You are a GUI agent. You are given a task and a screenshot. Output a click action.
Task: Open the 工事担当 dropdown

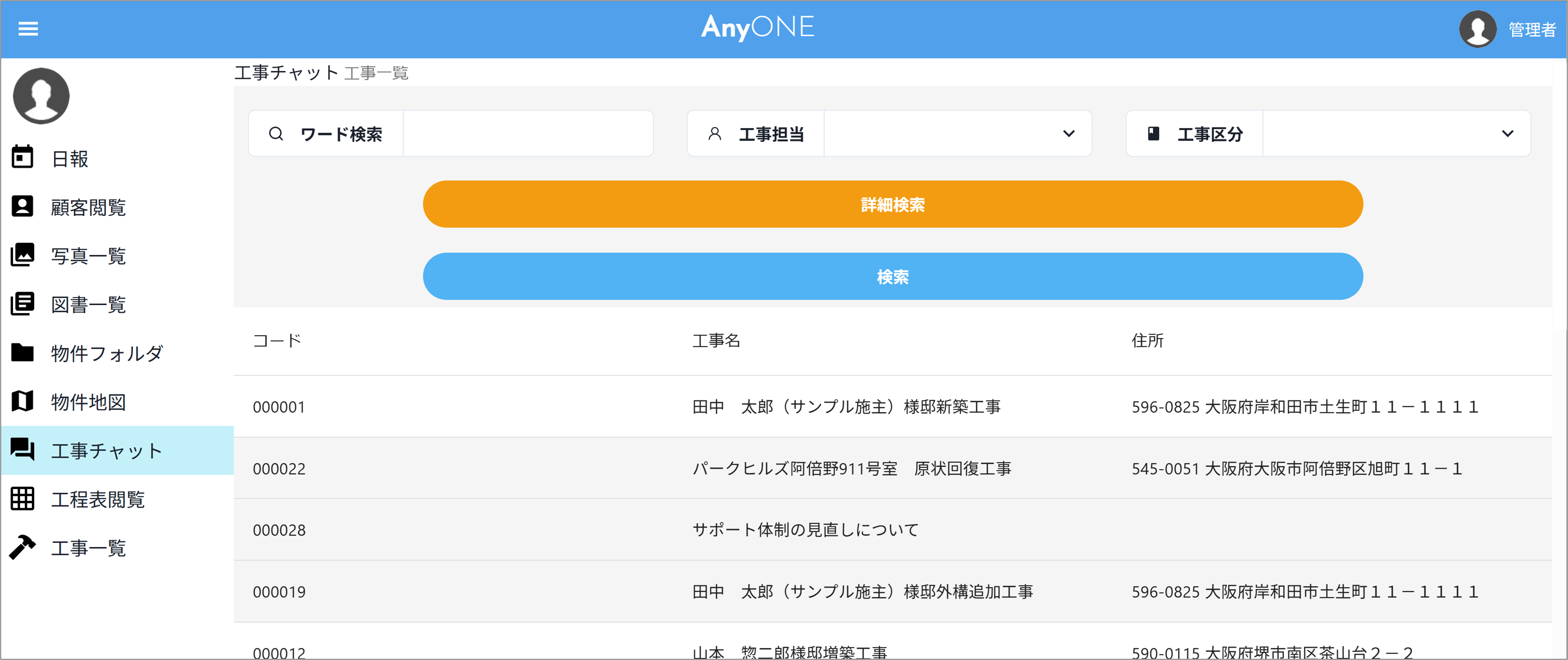pyautogui.click(x=957, y=133)
